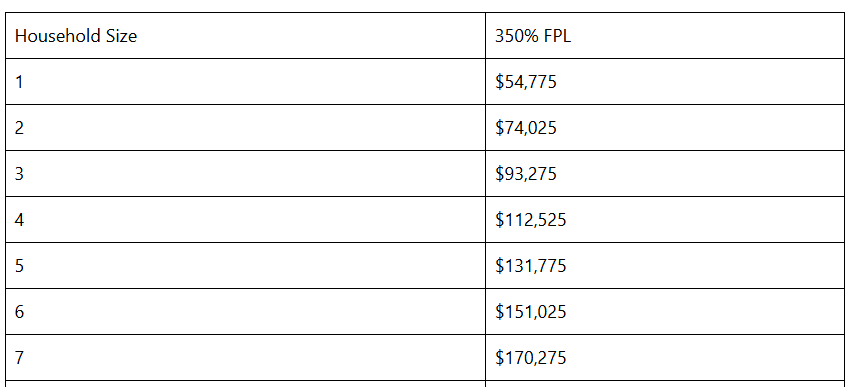Click the 350% text in header
The width and height of the screenshot is (852, 387).
point(517,36)
